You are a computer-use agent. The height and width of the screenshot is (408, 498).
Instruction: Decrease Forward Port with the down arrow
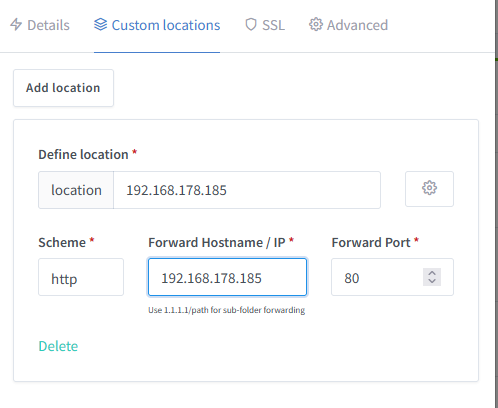(x=432, y=281)
